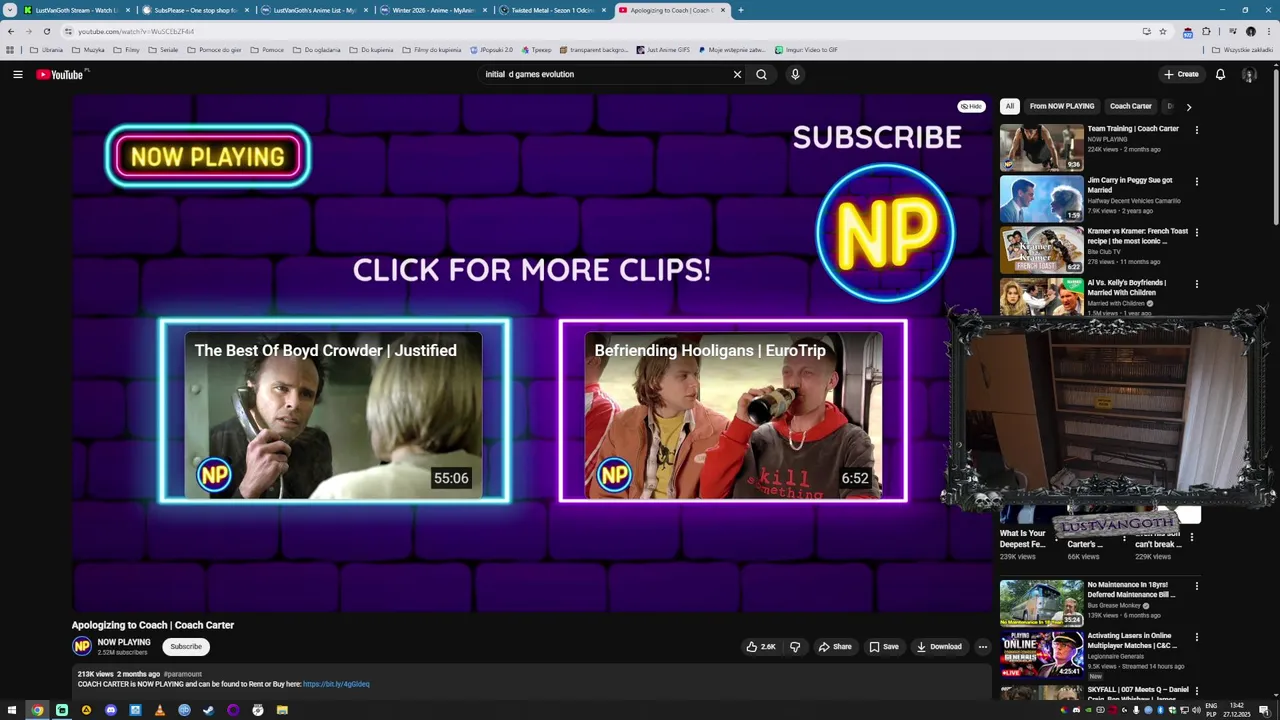
Task: Select the From NOW PLAYING chip
Action: [1062, 106]
